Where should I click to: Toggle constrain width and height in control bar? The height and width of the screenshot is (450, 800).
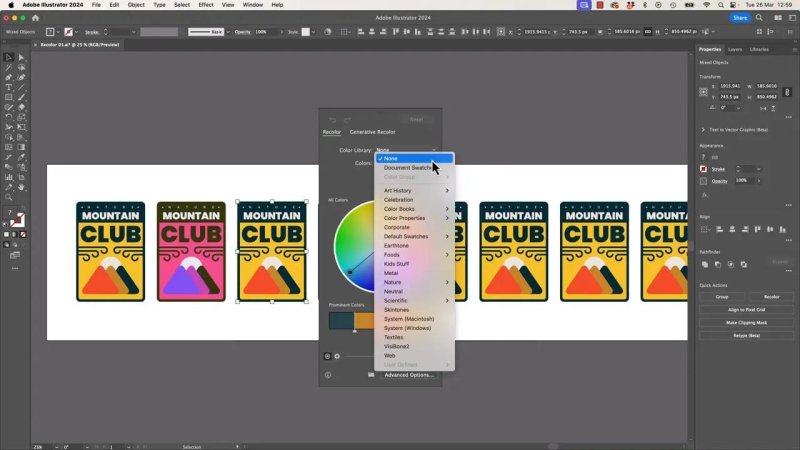click(647, 32)
